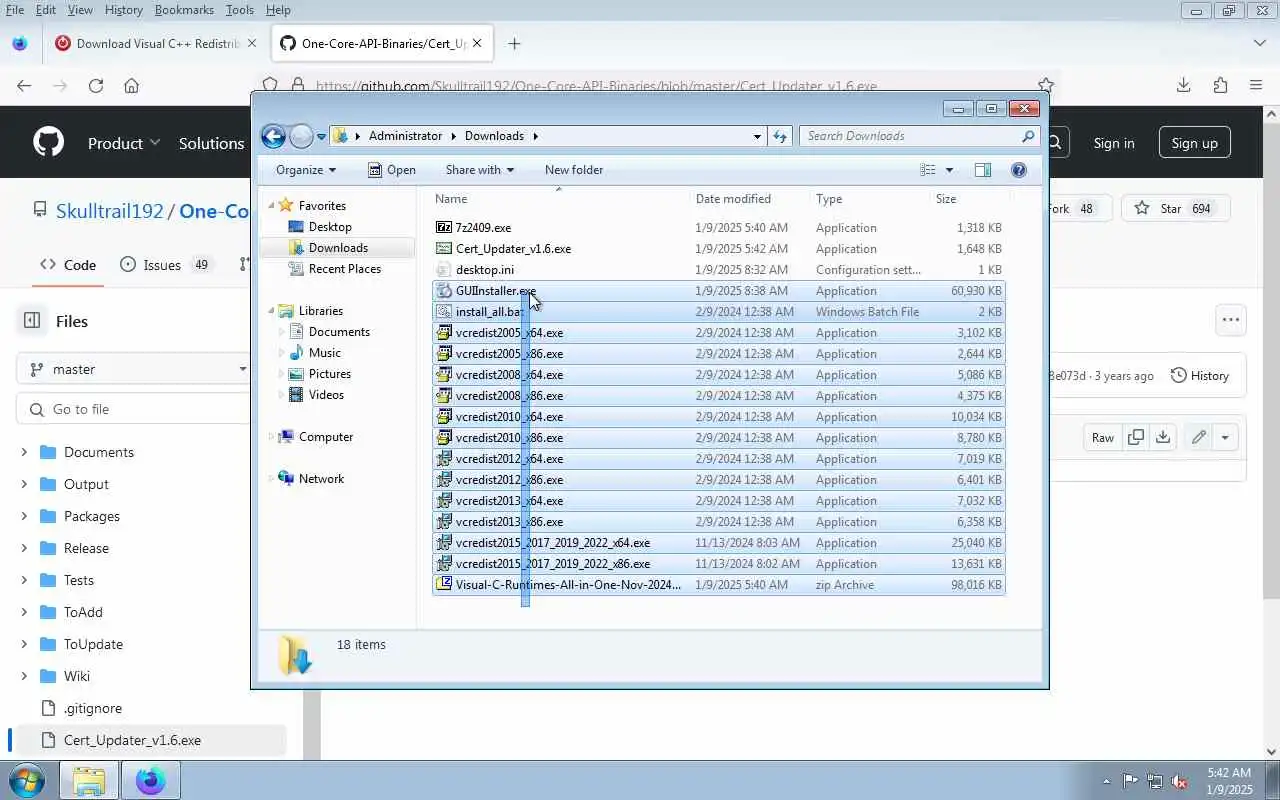
Task: Open GitHub Issues tab
Action: point(165,265)
